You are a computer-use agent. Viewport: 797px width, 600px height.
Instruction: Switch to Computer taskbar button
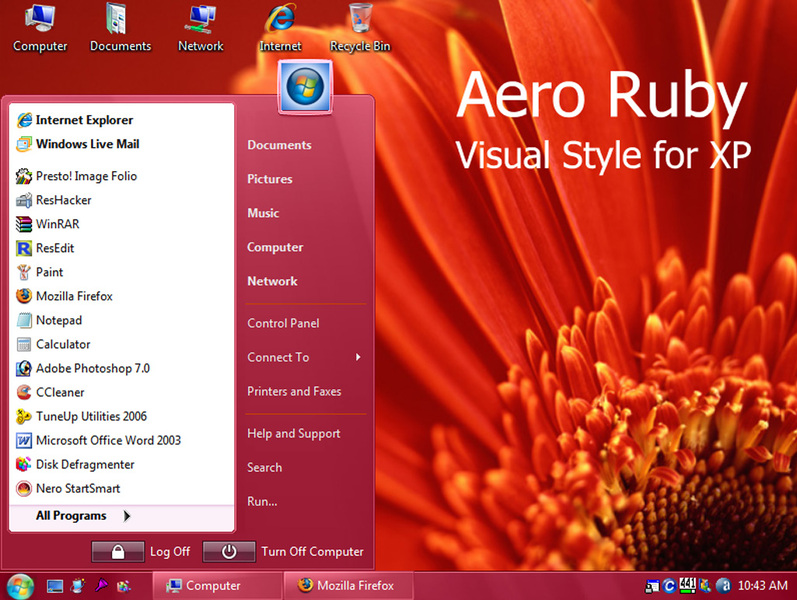(218, 586)
